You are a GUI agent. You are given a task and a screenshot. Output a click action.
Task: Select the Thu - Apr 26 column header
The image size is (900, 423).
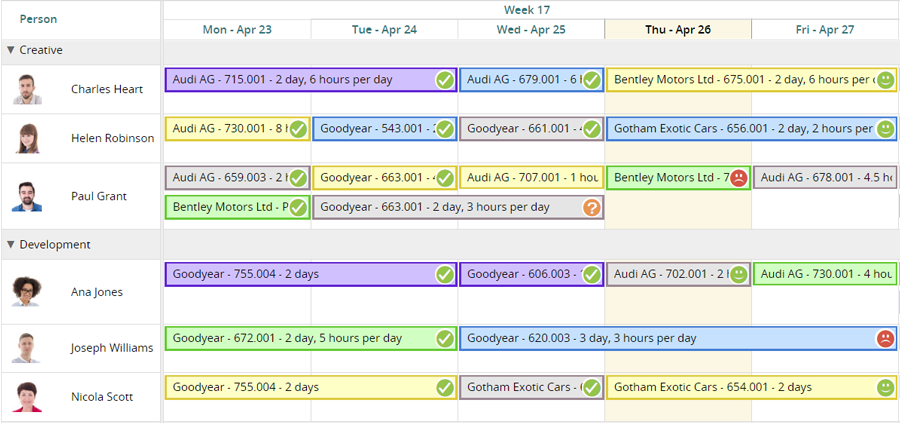click(678, 29)
